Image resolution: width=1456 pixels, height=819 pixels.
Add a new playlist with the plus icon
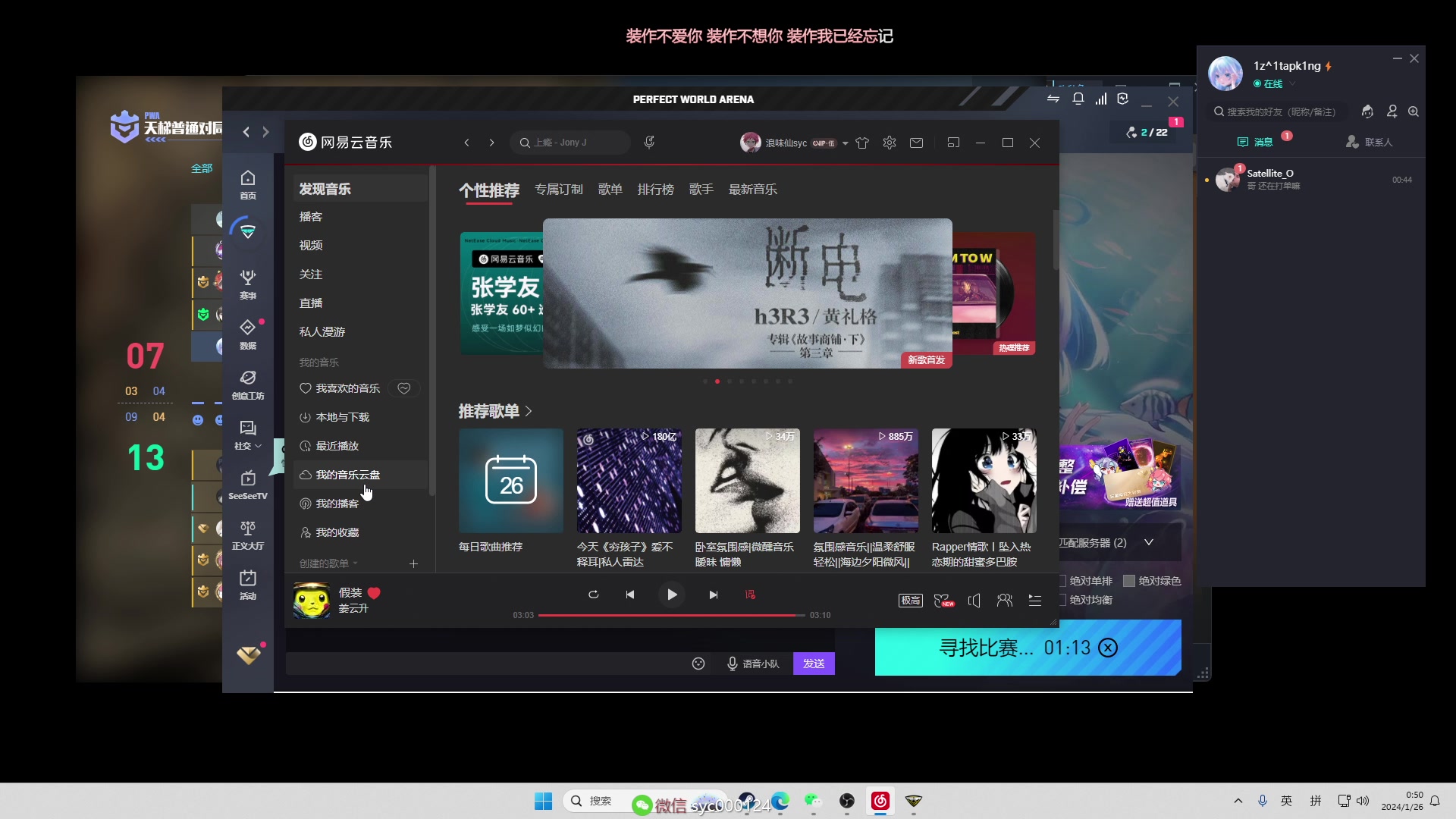pos(413,563)
